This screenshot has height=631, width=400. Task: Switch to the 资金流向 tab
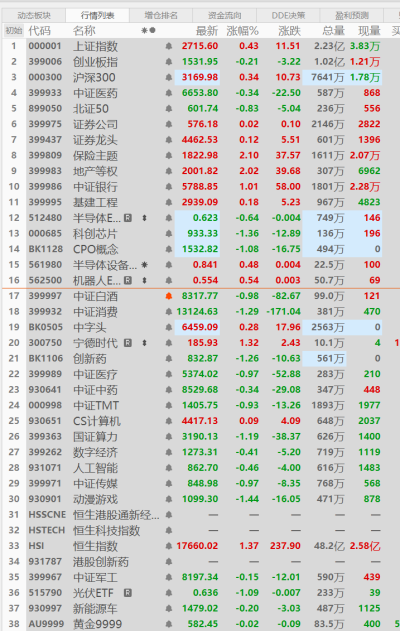[225, 16]
